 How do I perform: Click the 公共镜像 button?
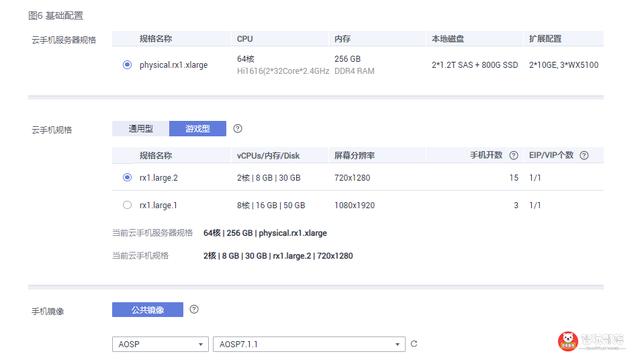click(147, 310)
